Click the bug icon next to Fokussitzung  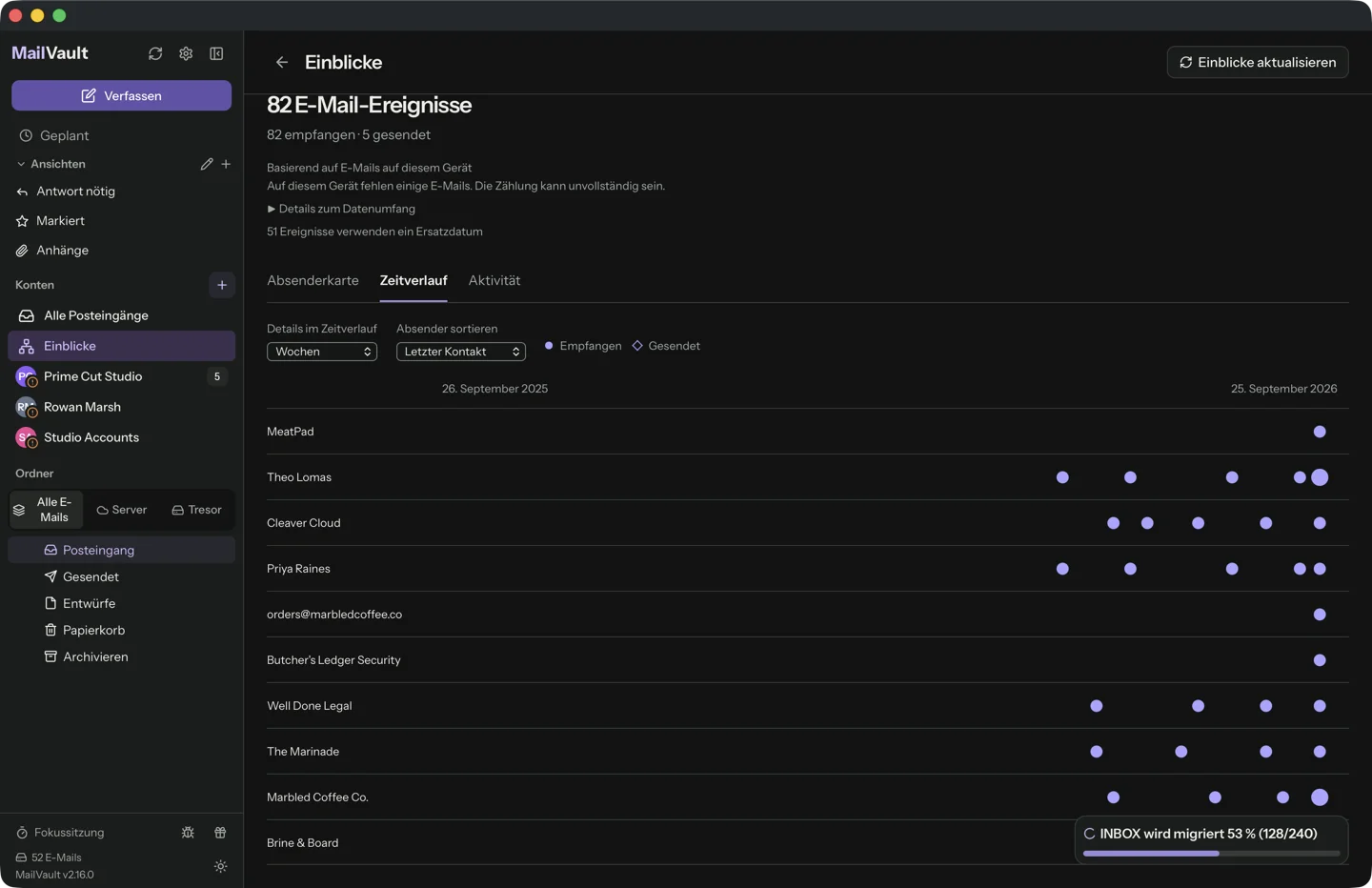point(188,832)
